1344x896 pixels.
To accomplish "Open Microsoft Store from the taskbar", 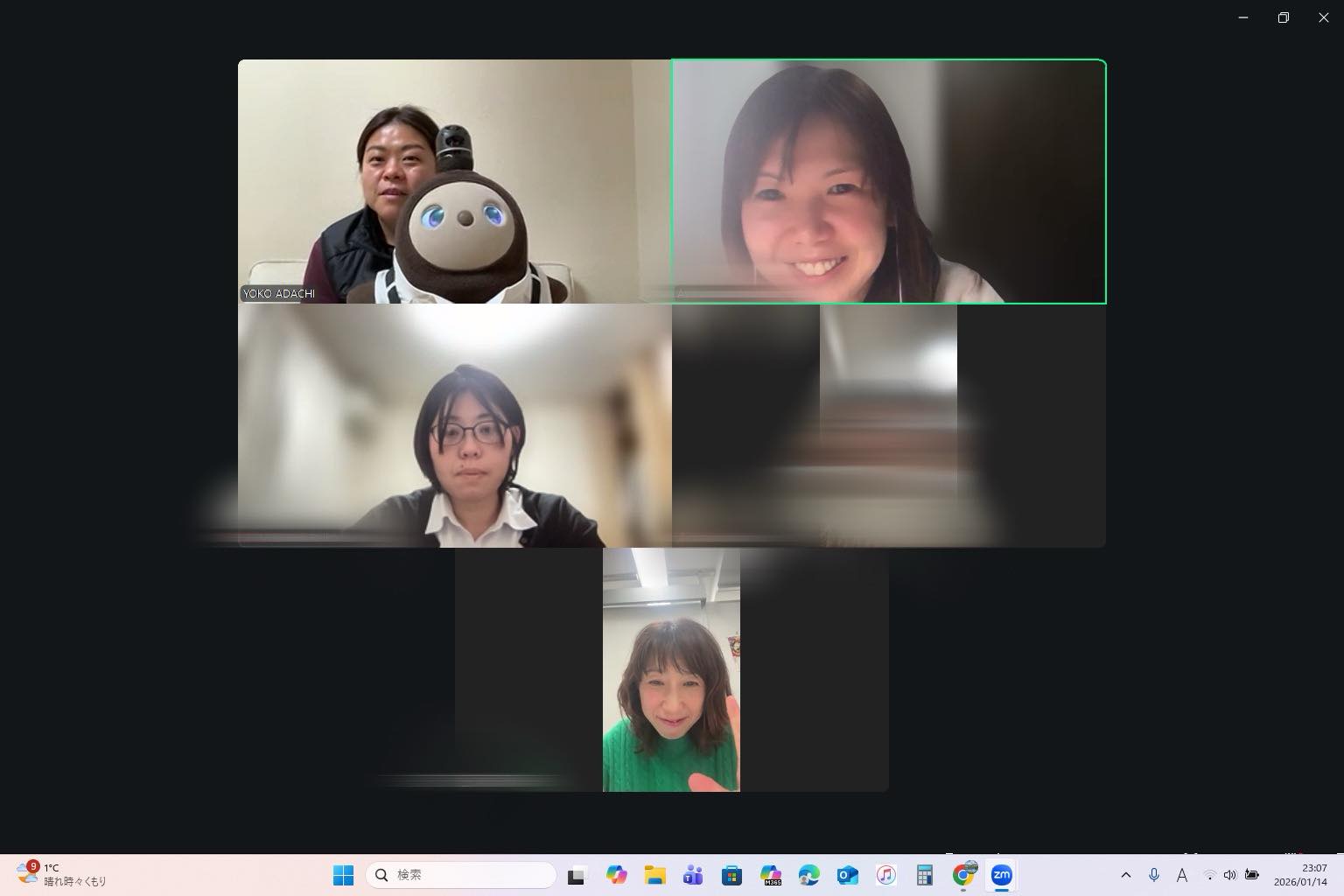I will coord(731,875).
